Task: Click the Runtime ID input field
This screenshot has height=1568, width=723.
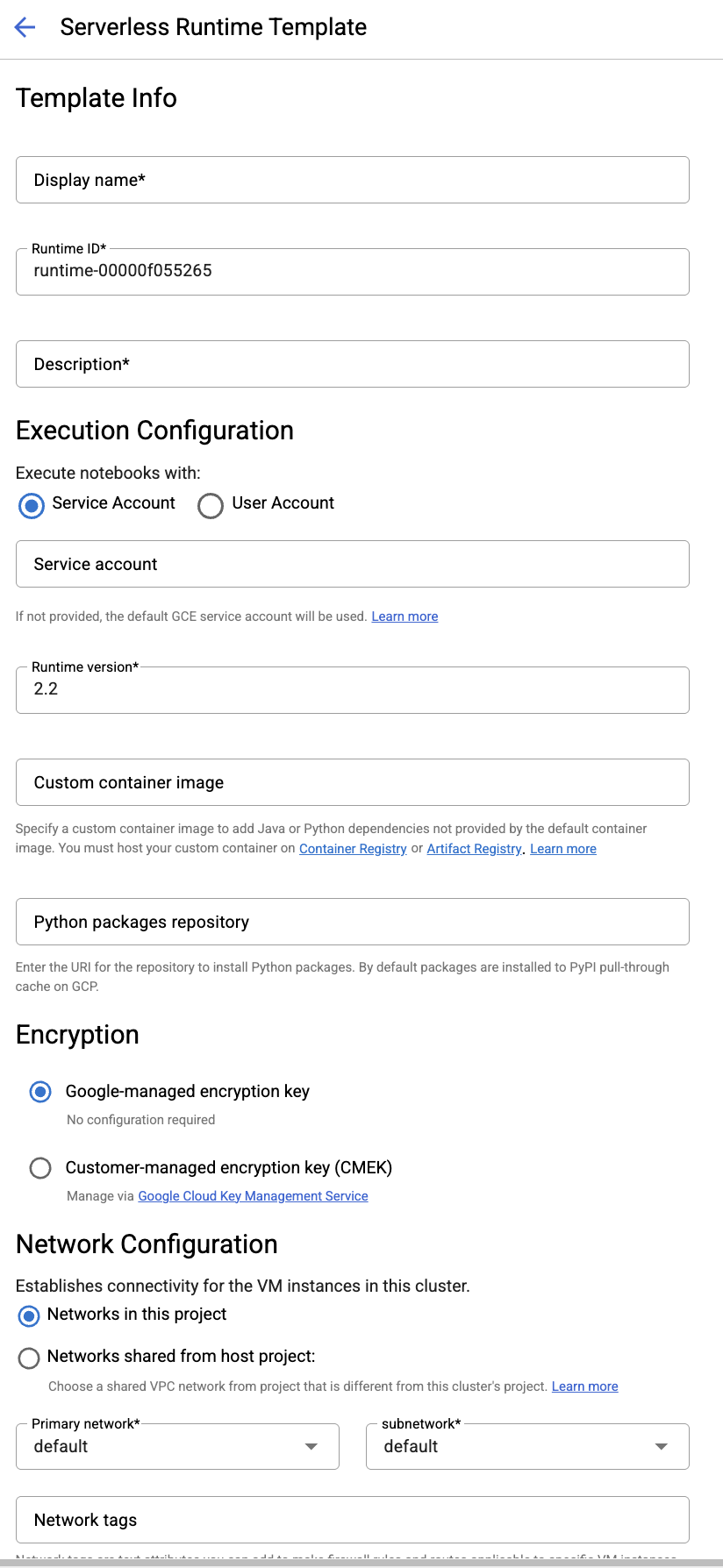Action: [x=352, y=271]
